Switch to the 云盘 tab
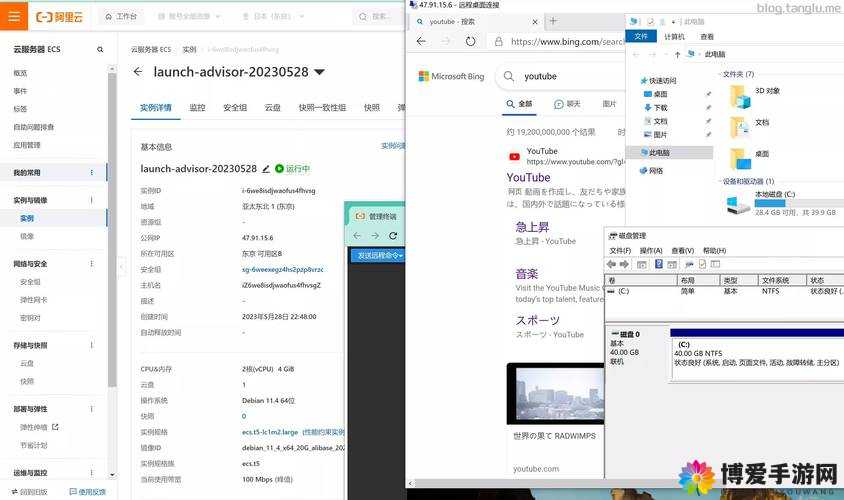This screenshot has height=500, width=844. [272, 108]
